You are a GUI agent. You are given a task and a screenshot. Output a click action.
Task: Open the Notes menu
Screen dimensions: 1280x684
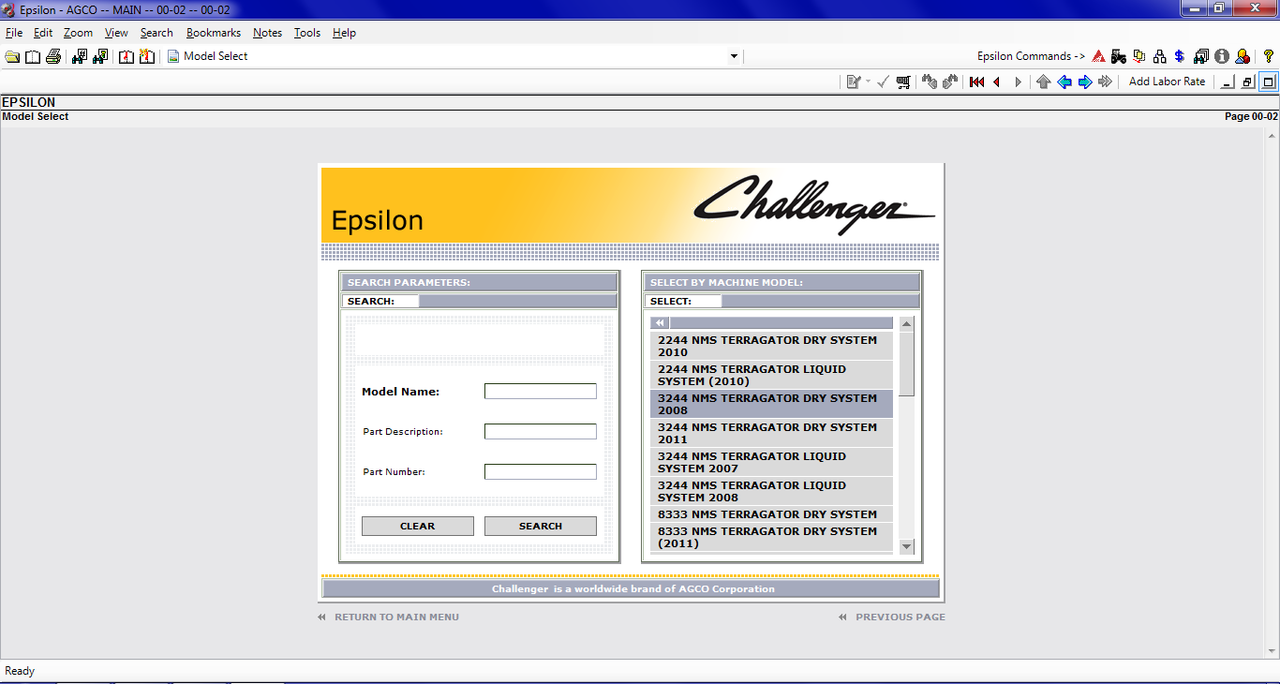(x=268, y=33)
